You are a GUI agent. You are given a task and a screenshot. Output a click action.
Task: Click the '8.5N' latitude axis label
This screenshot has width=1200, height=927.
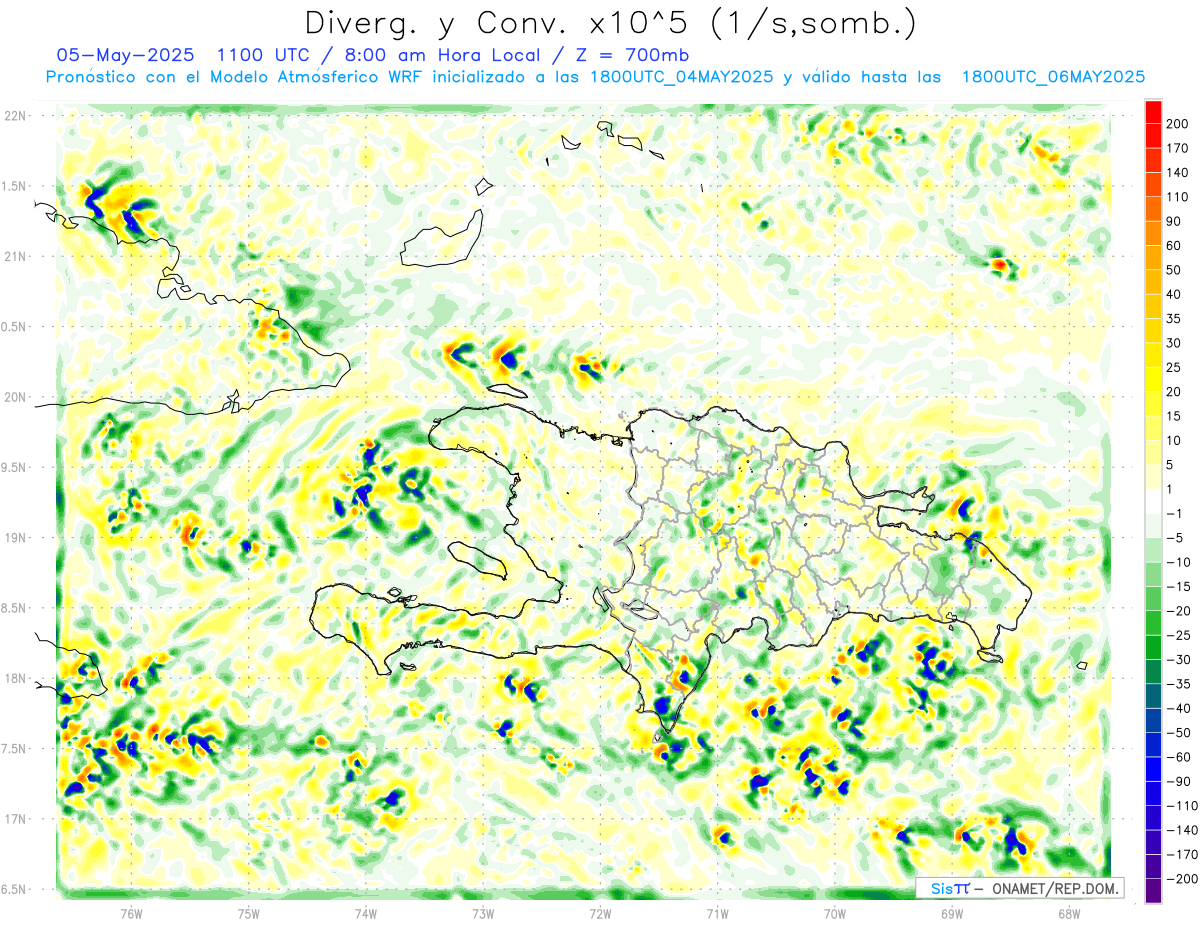click(14, 608)
